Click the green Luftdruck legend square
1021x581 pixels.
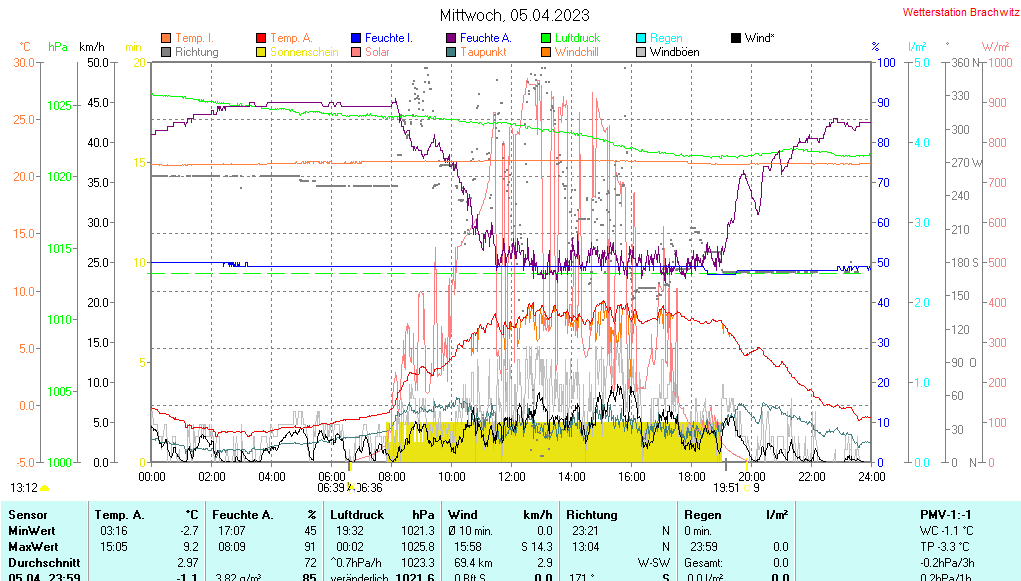[546, 38]
